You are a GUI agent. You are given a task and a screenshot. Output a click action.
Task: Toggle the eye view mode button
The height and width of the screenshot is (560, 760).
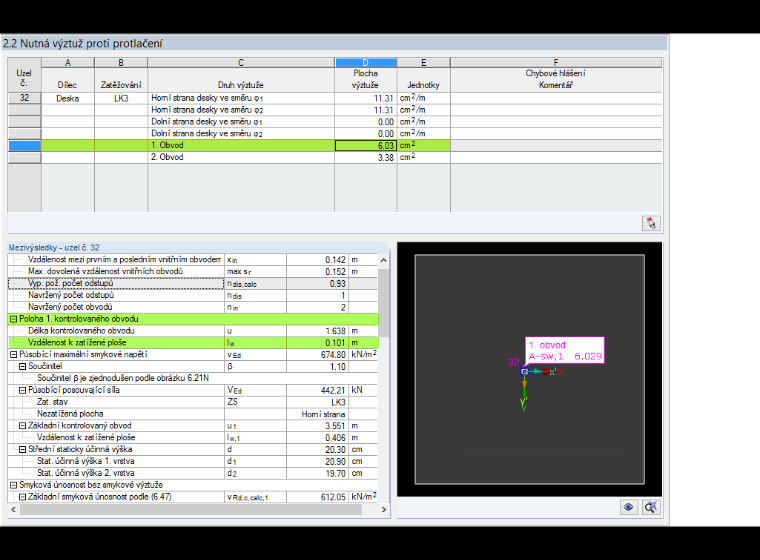click(x=628, y=507)
